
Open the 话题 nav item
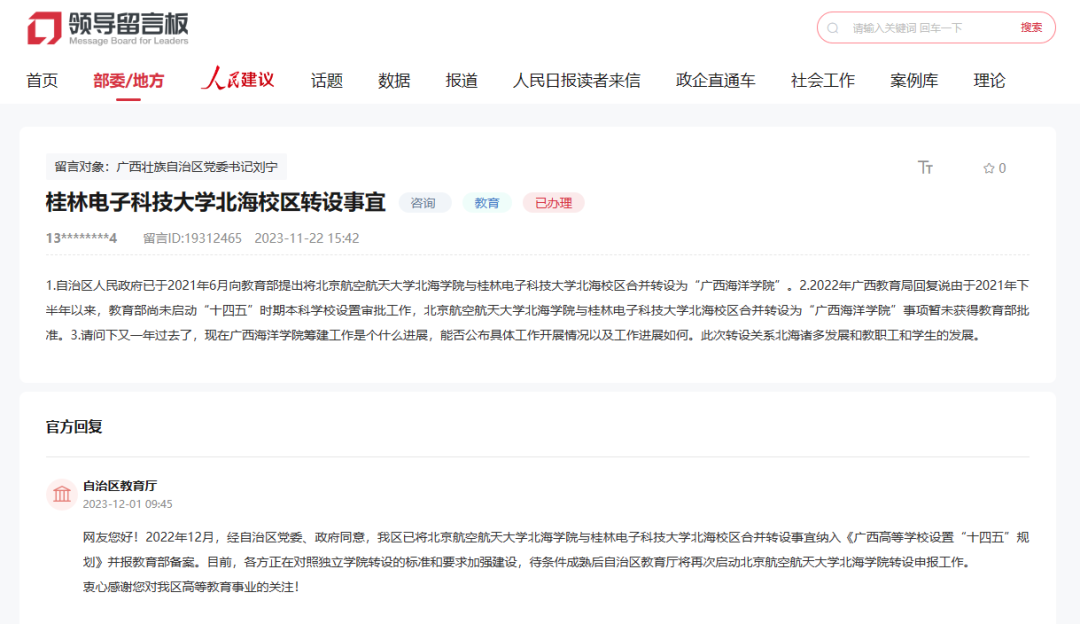click(326, 81)
